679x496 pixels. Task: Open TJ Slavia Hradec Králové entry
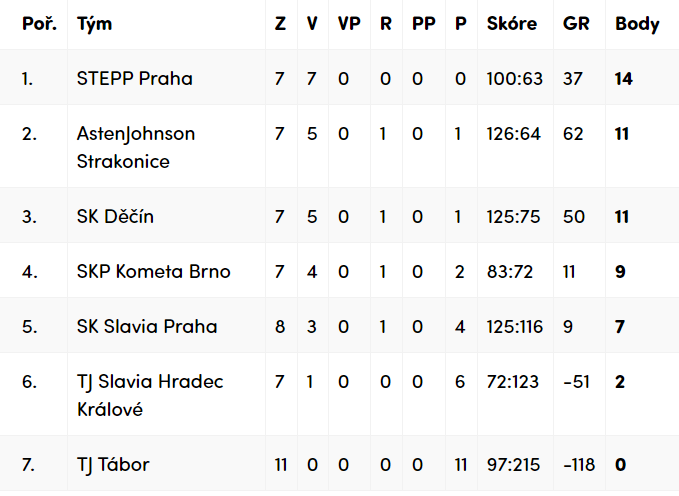click(x=150, y=395)
